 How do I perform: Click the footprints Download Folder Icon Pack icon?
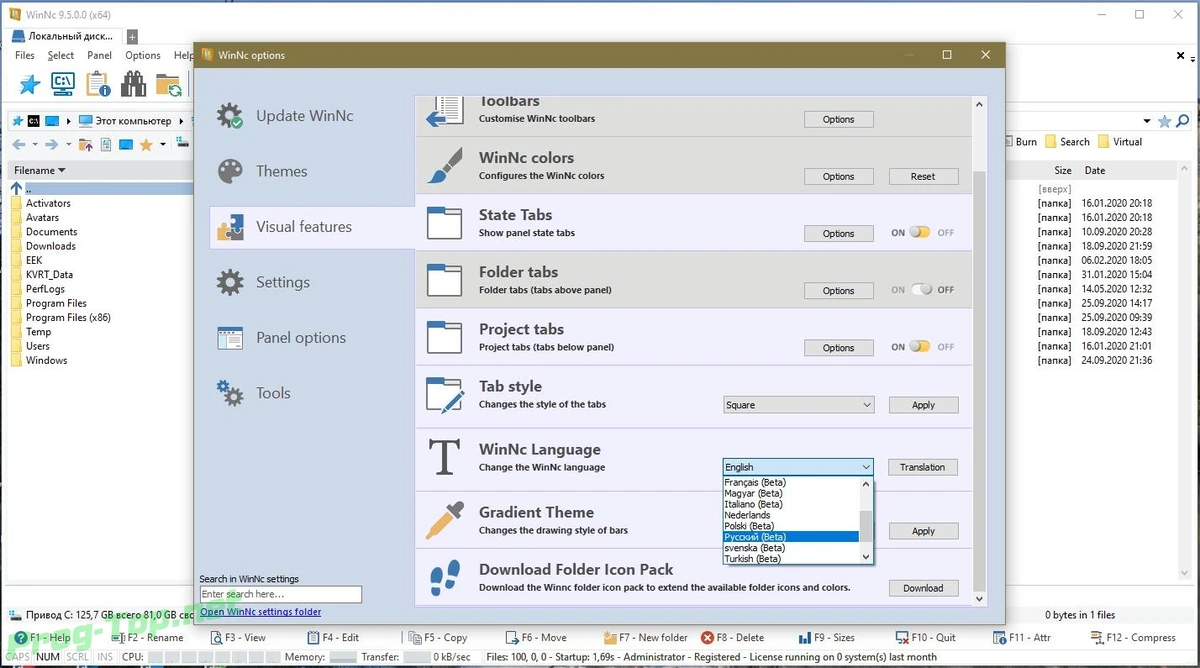444,578
